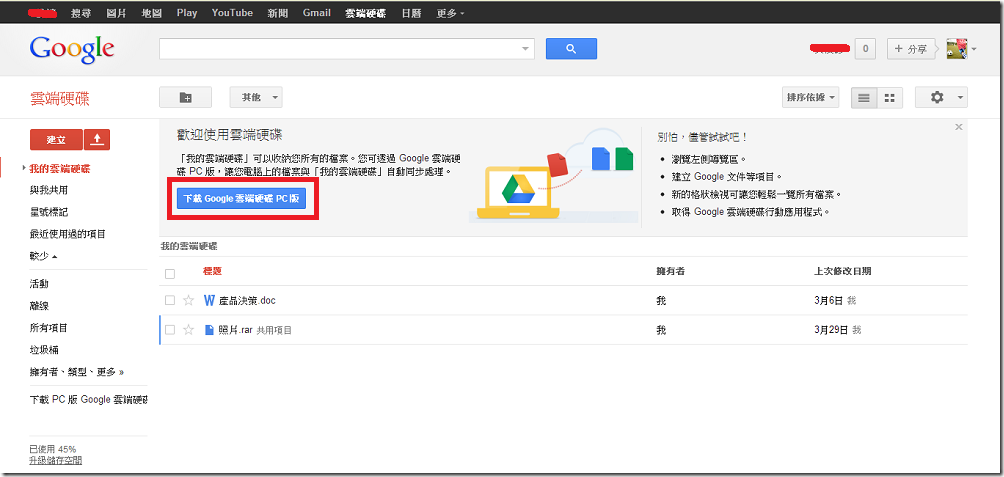This screenshot has height=477, width=1004.
Task: Tick the checkbox for 產品決策.doc
Action: [170, 300]
